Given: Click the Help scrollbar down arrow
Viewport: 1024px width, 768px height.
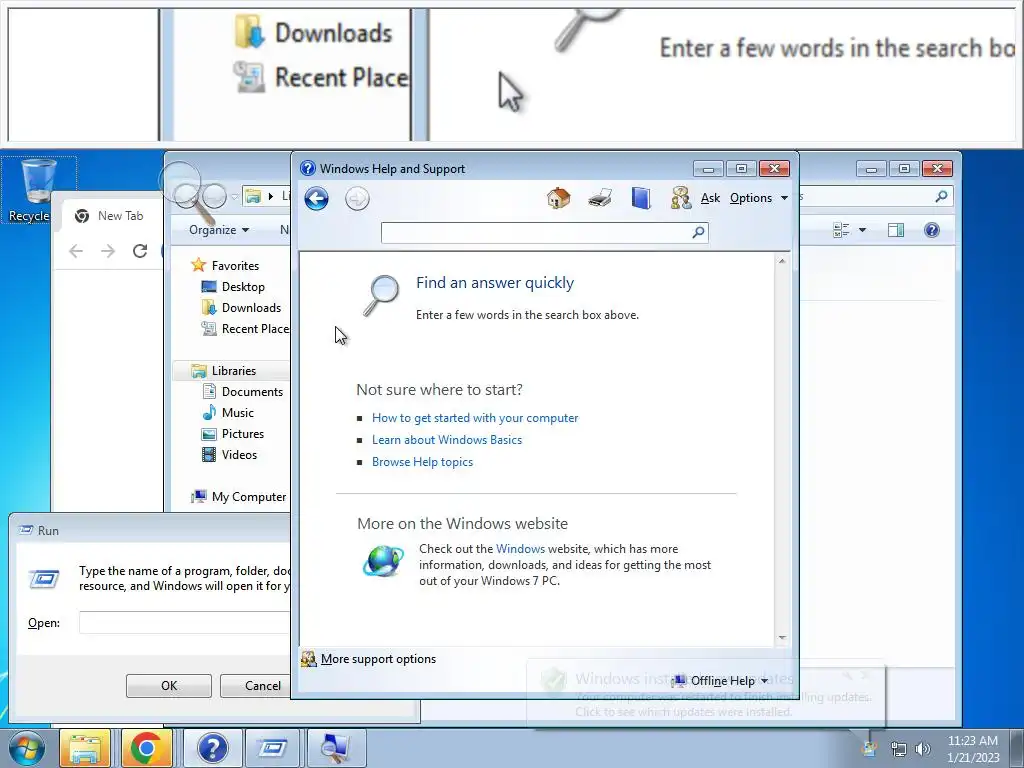Looking at the screenshot, I should pos(782,637).
